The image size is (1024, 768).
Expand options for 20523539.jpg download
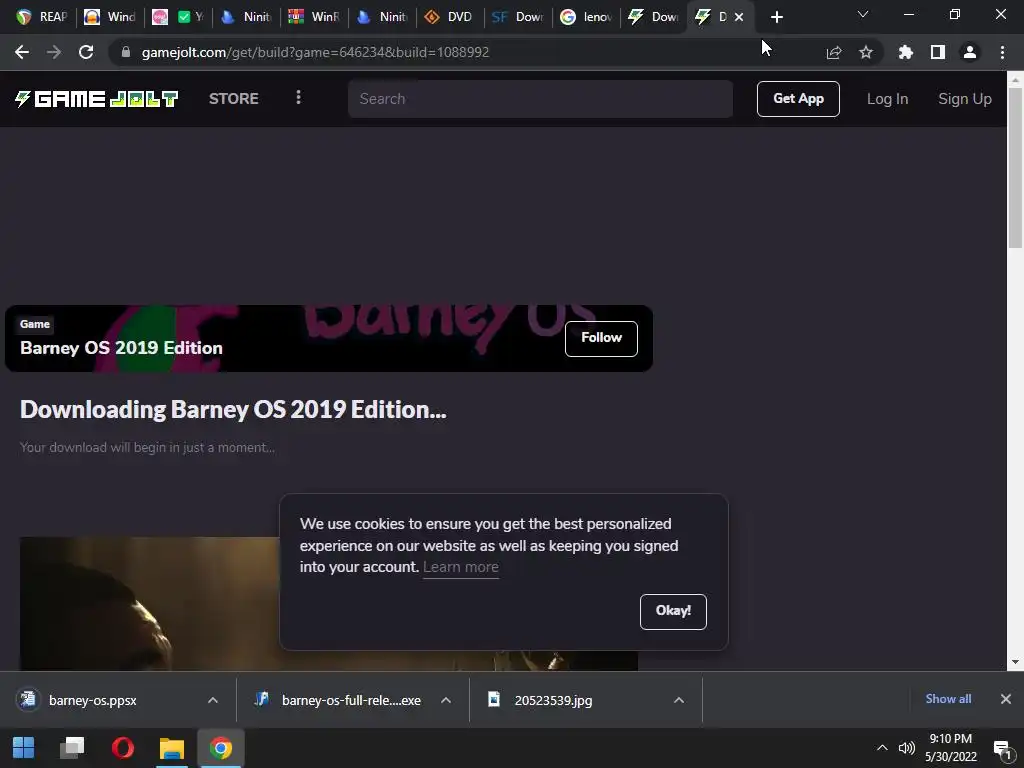pyautogui.click(x=679, y=700)
